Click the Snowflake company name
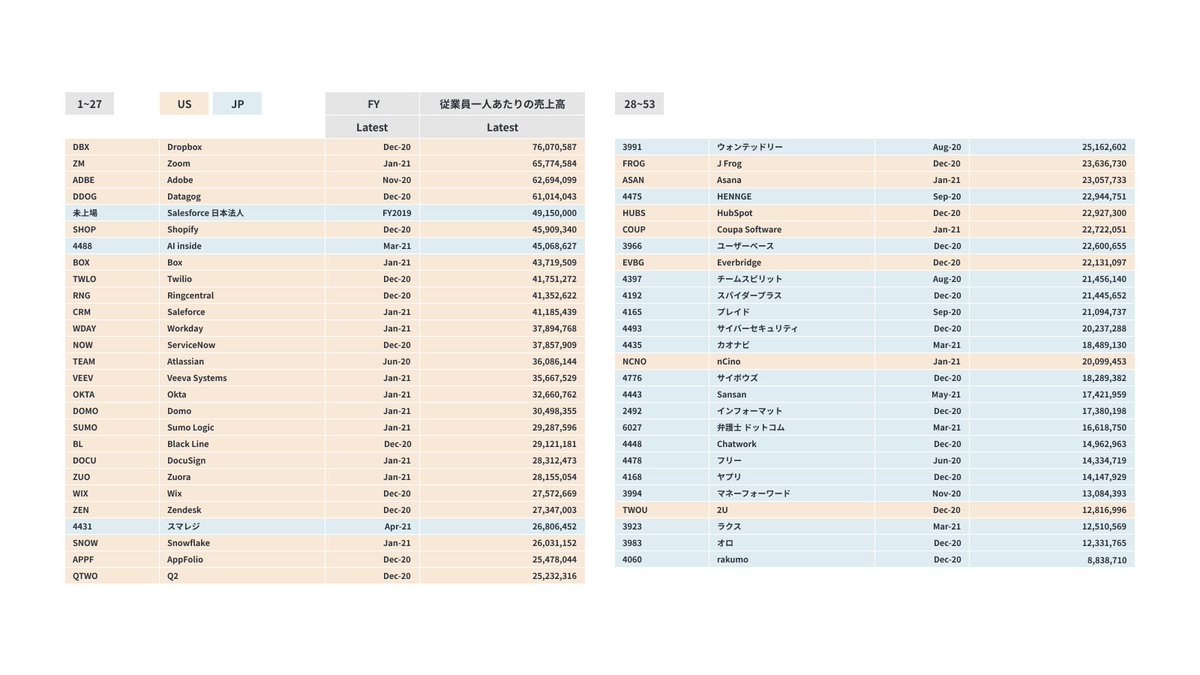Viewport: 1200px width, 675px height. click(188, 543)
